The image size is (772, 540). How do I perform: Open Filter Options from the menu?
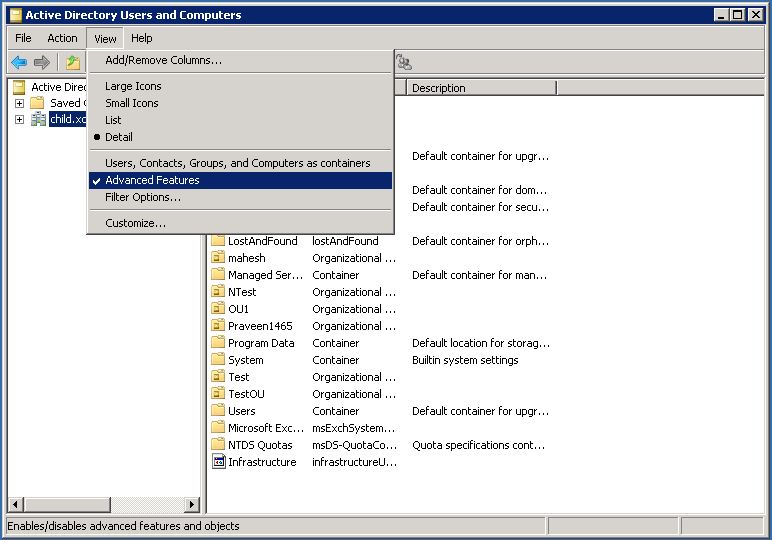(x=143, y=197)
